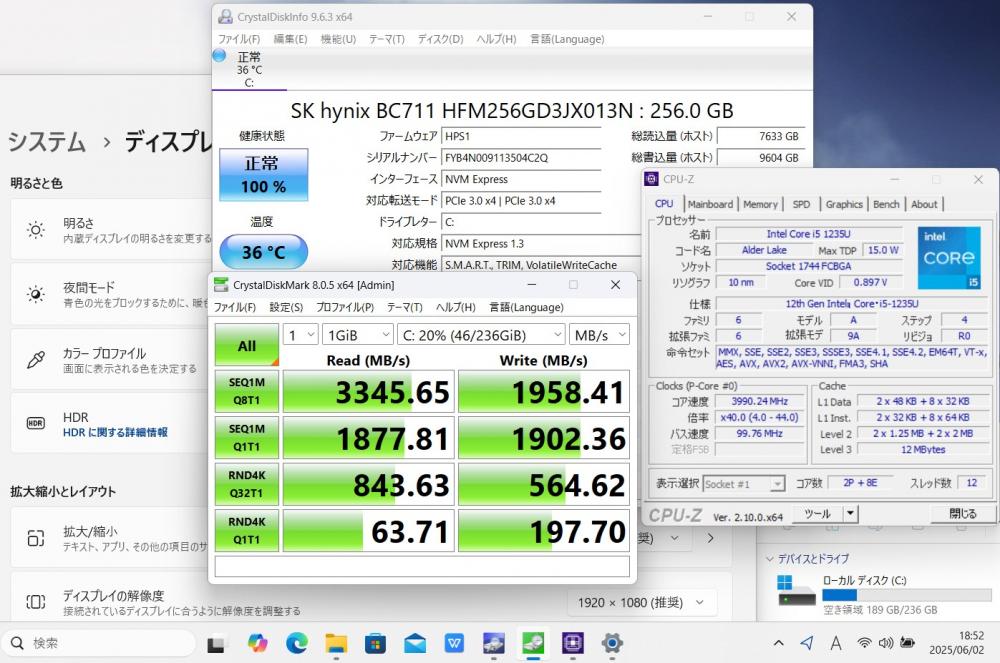The image size is (1000, 663).
Task: Click the Local Disk (C:) capacity bar
Action: pyautogui.click(x=907, y=595)
